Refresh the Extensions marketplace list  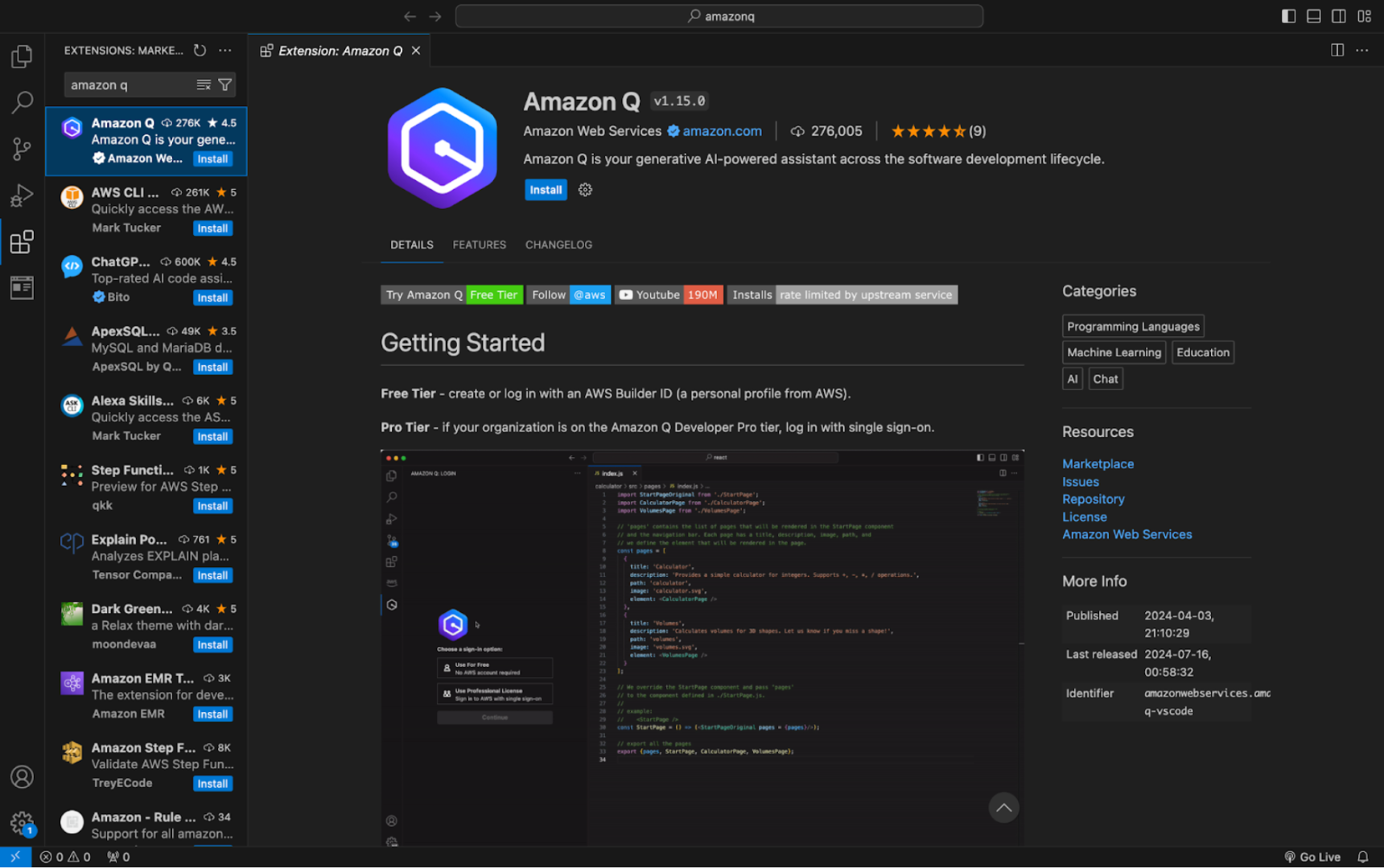(x=200, y=50)
